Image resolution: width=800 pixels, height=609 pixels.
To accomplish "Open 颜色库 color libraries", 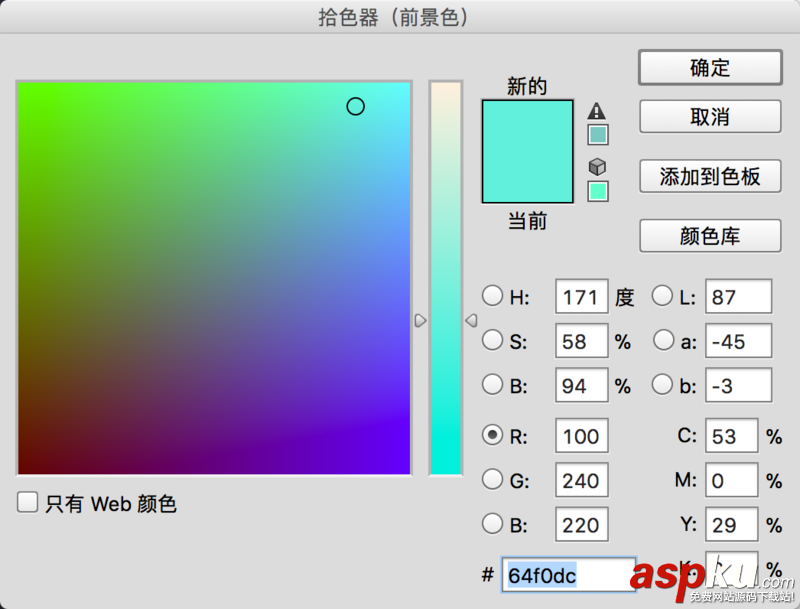I will pos(710,236).
